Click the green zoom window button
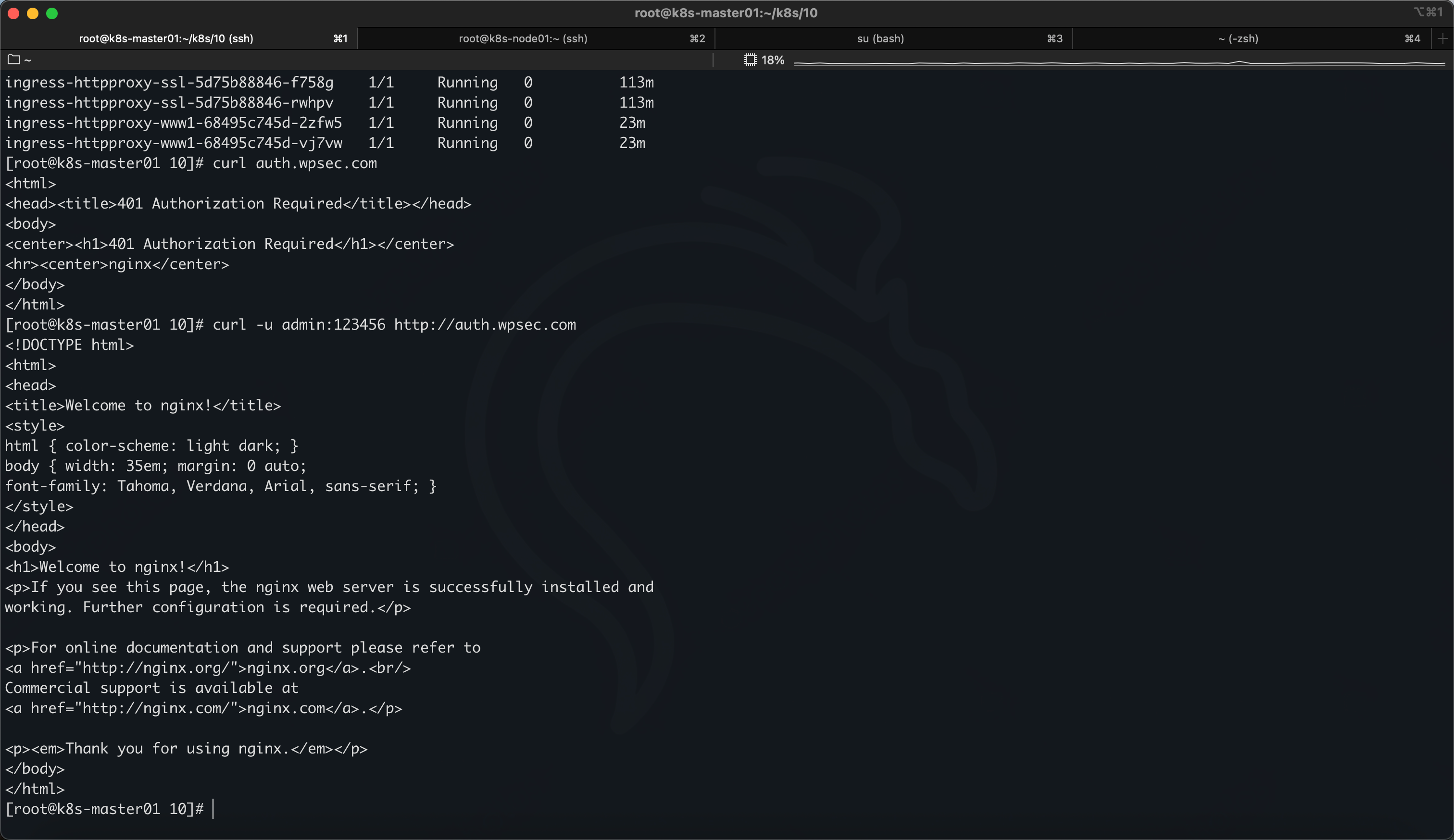1454x840 pixels. [x=52, y=13]
